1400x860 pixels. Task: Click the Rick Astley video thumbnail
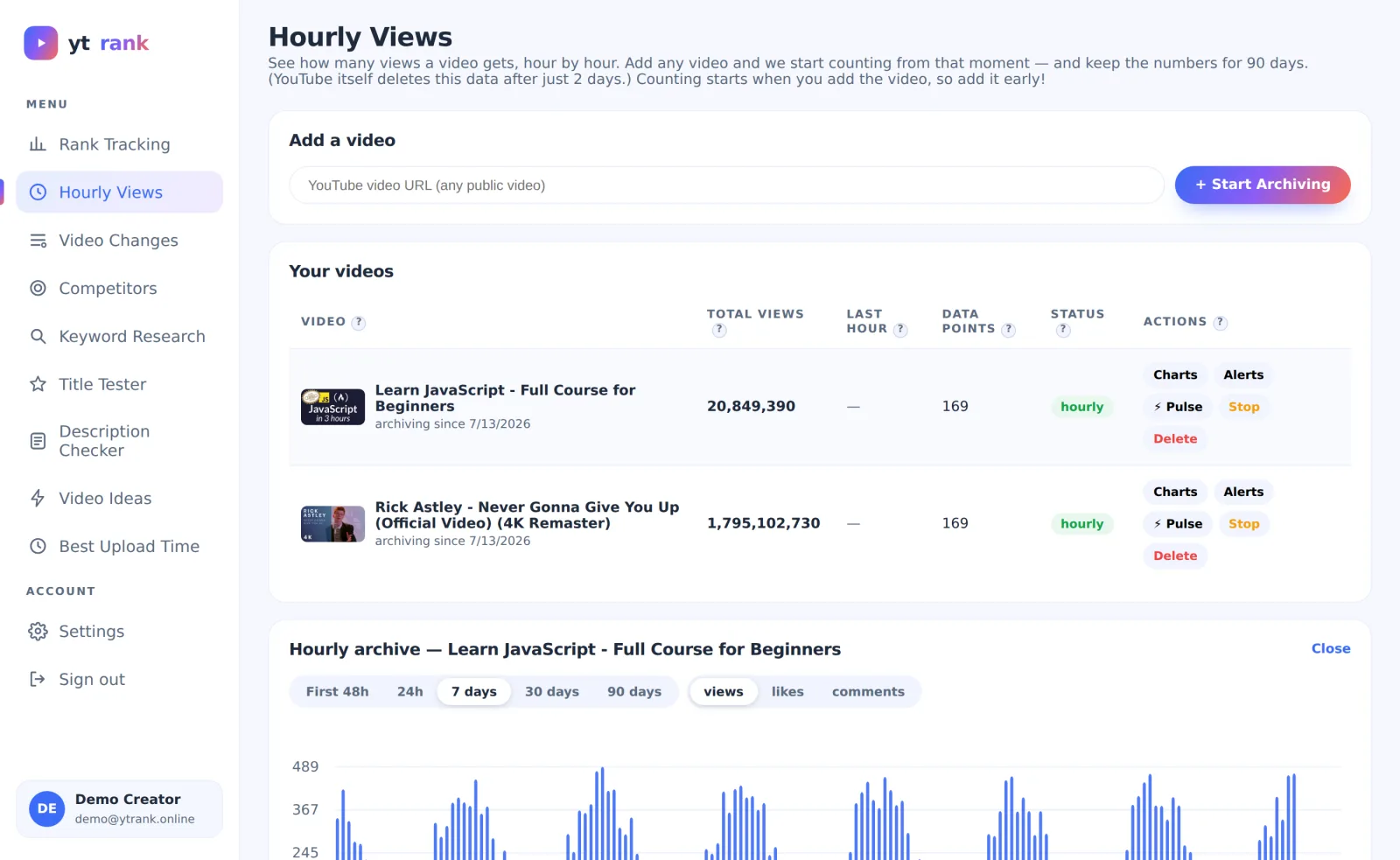(332, 524)
